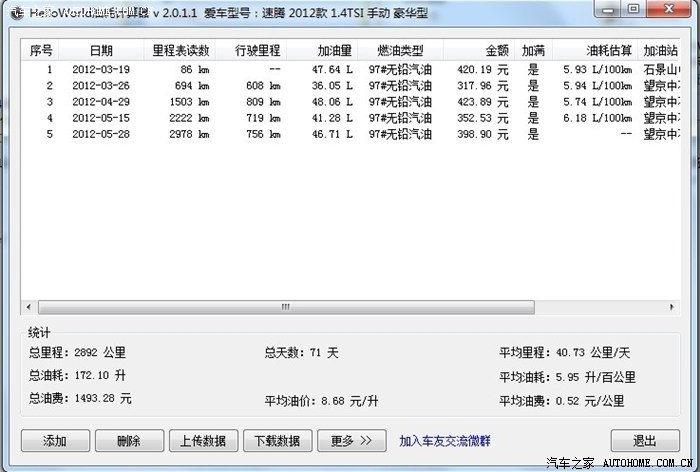Click the 删除 button

[129, 441]
